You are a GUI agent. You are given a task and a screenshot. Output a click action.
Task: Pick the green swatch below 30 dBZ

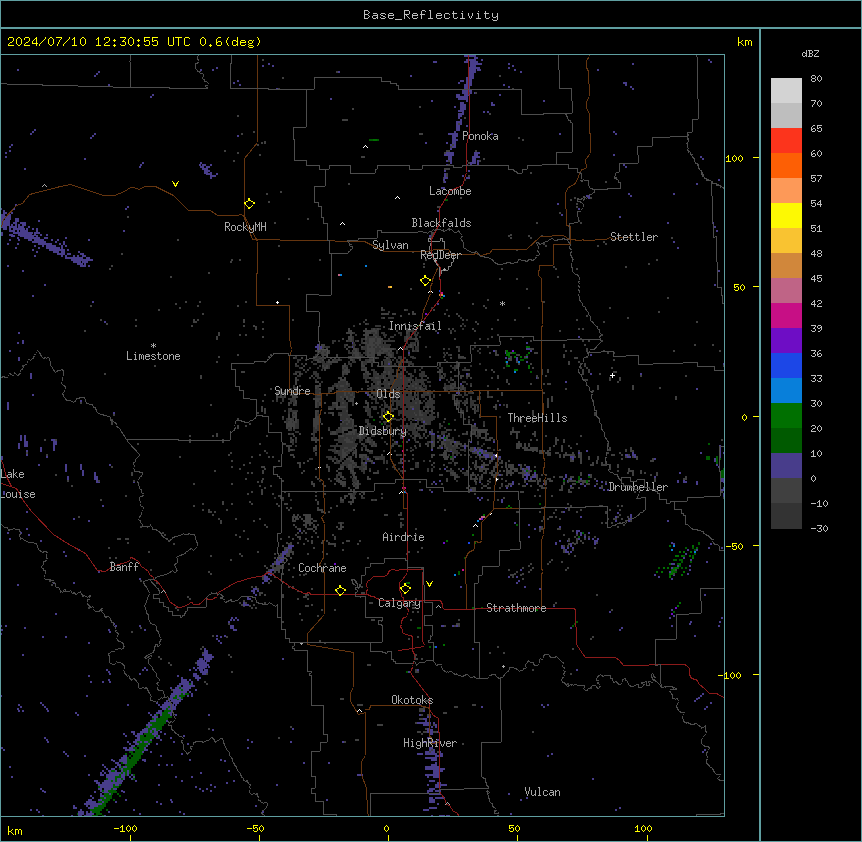pyautogui.click(x=786, y=416)
